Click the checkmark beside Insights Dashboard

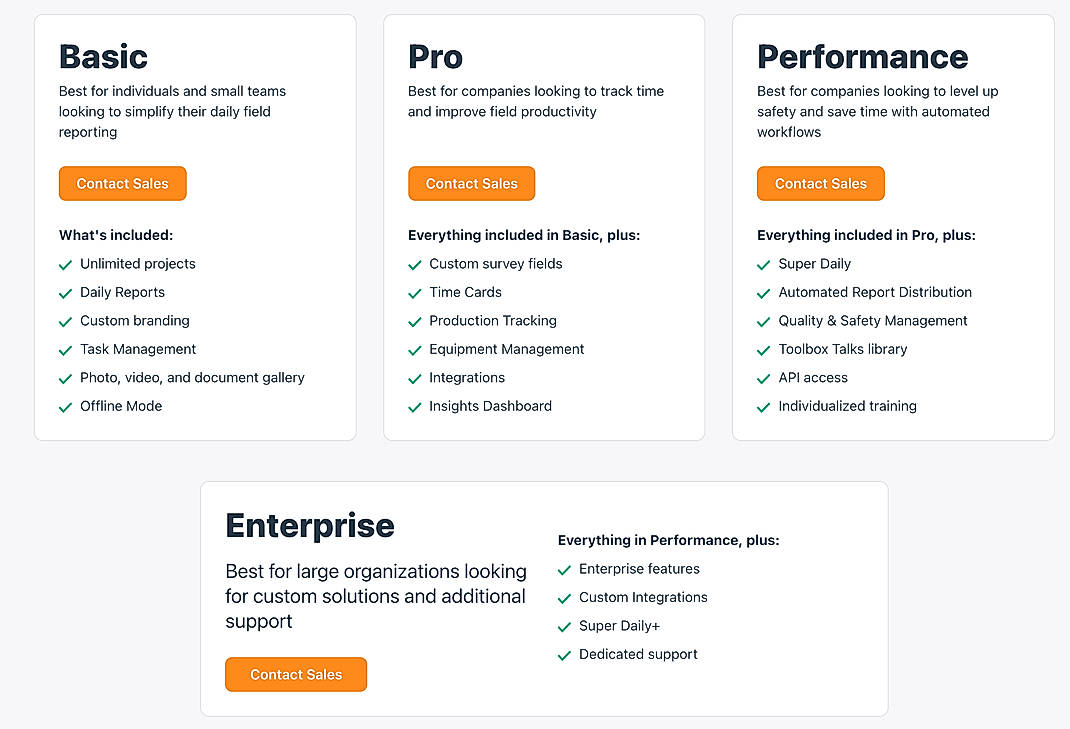(414, 406)
